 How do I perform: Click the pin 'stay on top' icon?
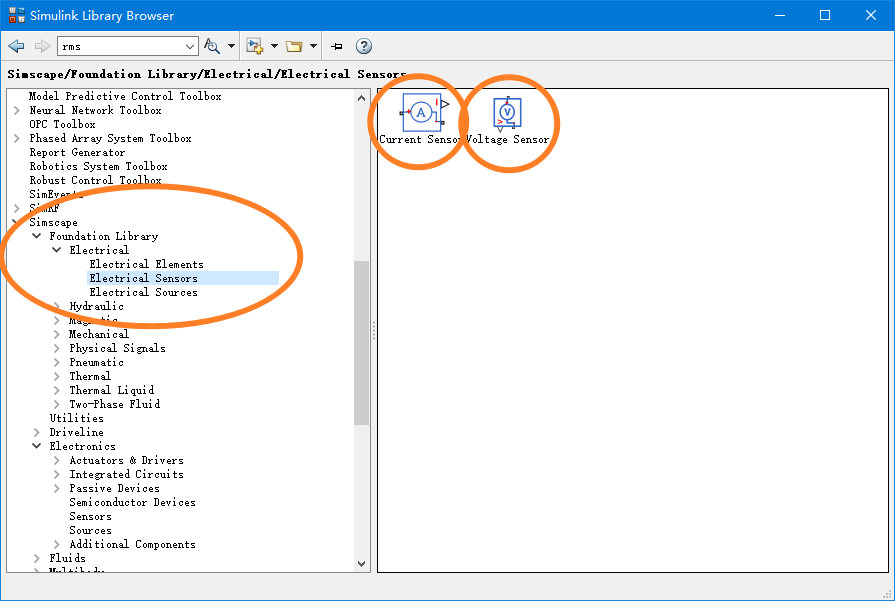(337, 46)
